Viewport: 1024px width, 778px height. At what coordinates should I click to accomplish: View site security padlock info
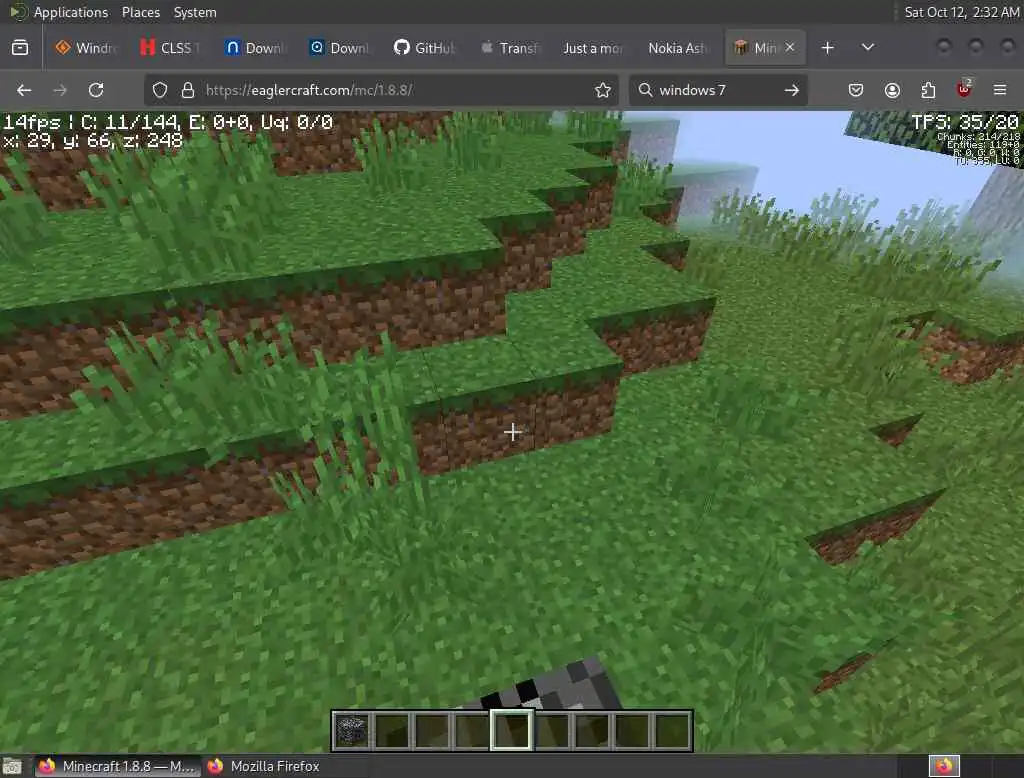(187, 90)
